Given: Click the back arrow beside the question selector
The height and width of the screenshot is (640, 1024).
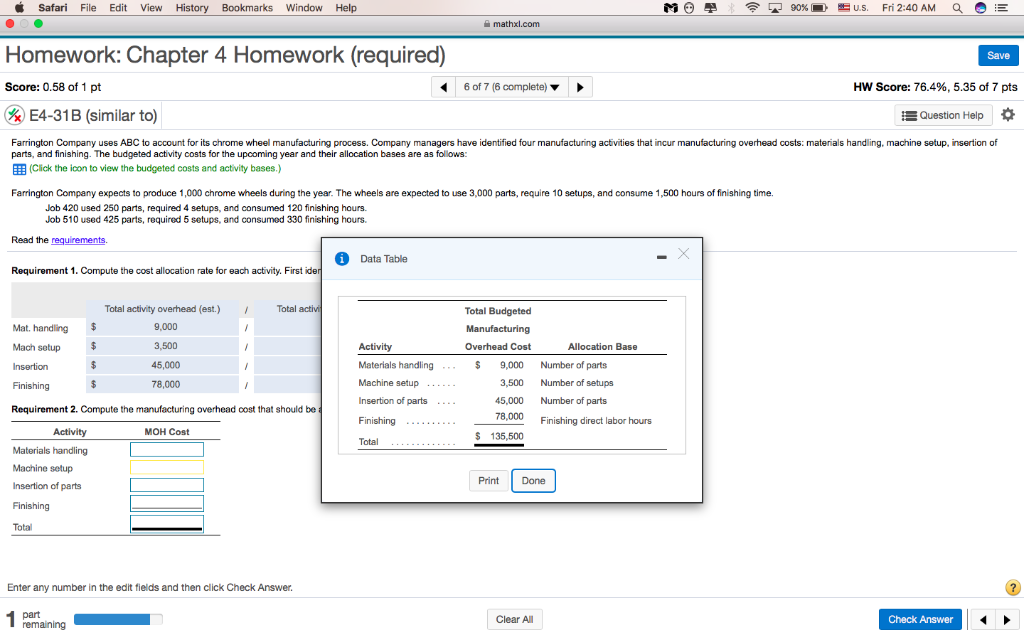Looking at the screenshot, I should pyautogui.click(x=443, y=86).
